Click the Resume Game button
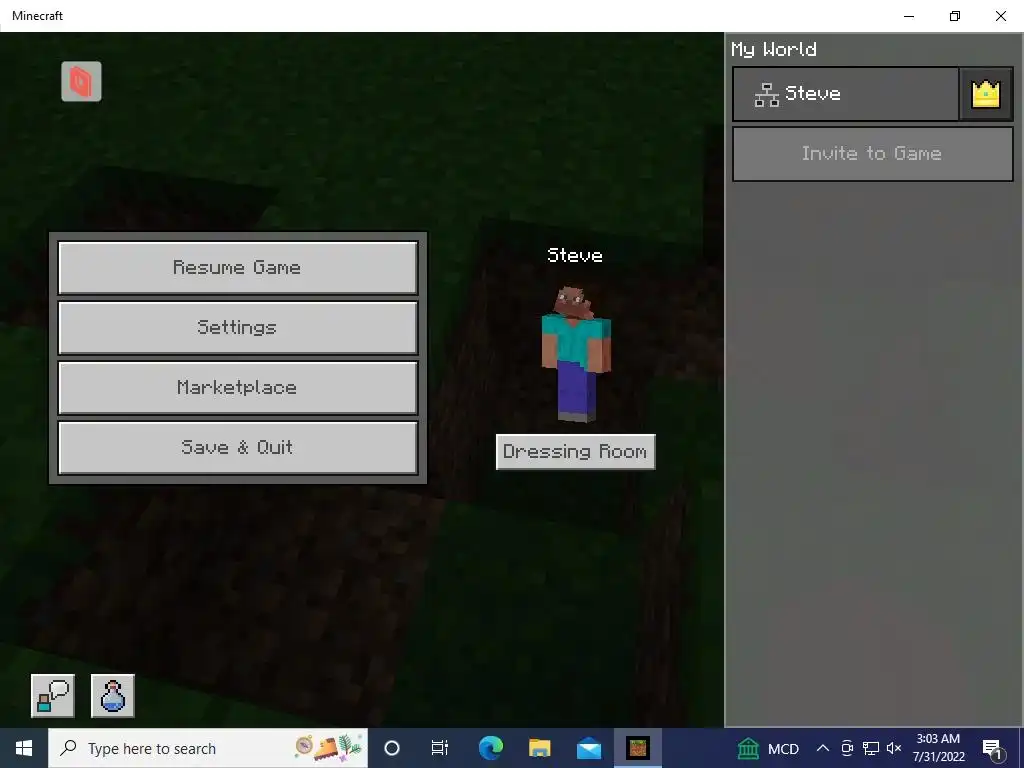The image size is (1024, 768). point(238,268)
